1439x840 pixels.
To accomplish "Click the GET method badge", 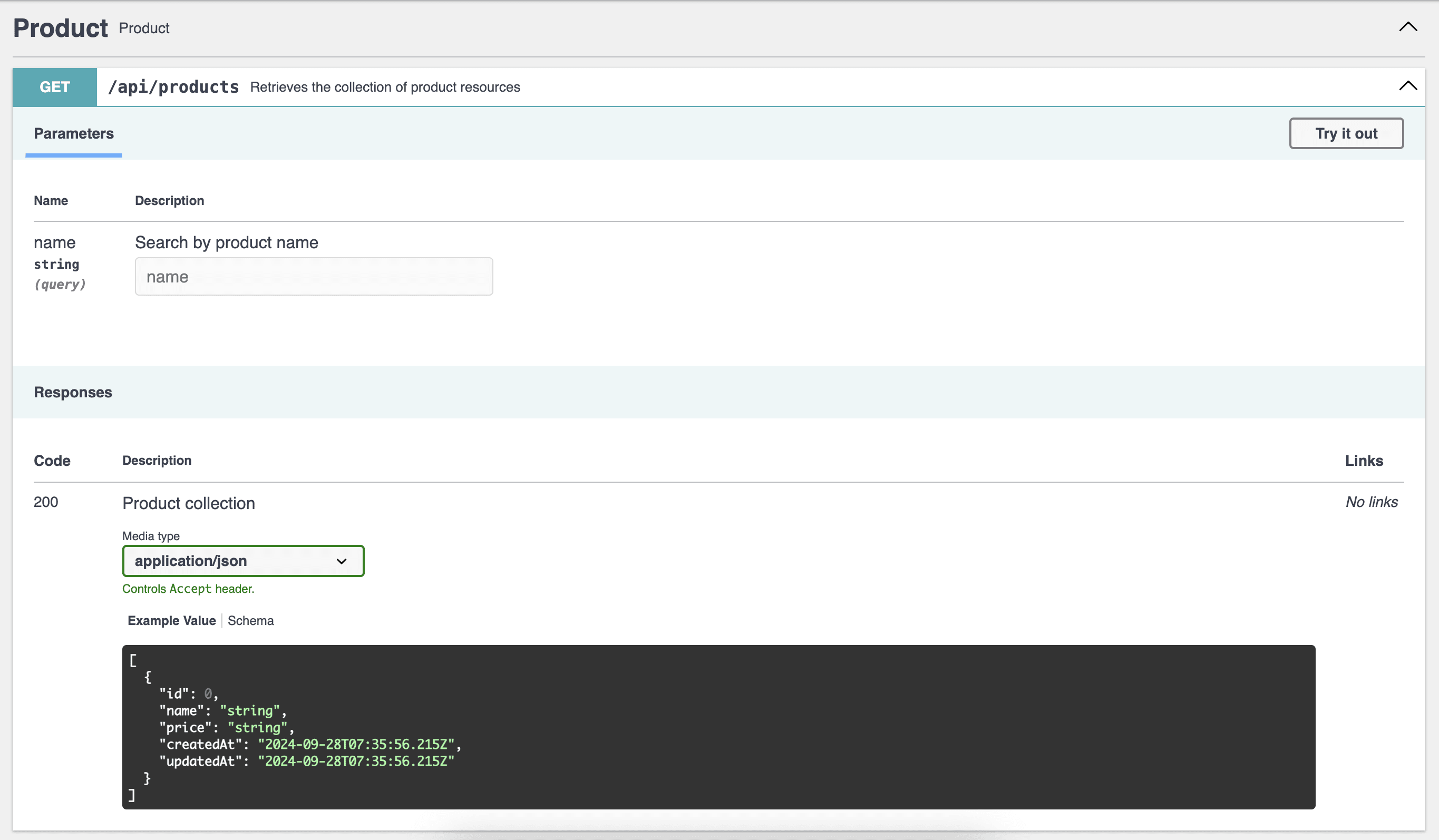I will tap(54, 87).
